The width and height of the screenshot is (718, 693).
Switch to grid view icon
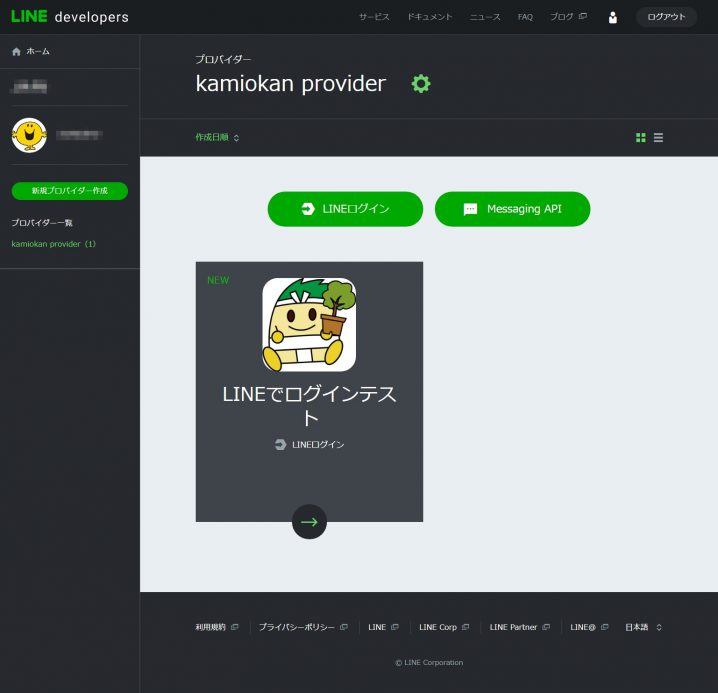(641, 137)
